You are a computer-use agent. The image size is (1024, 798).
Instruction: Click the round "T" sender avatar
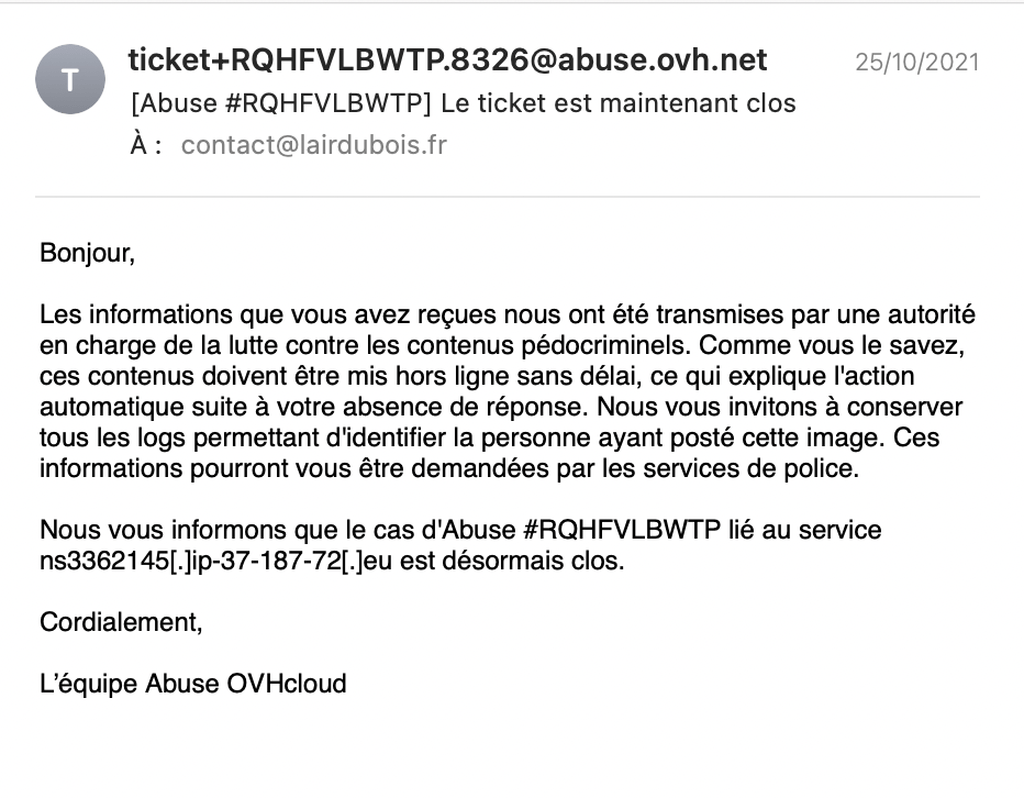point(70,80)
